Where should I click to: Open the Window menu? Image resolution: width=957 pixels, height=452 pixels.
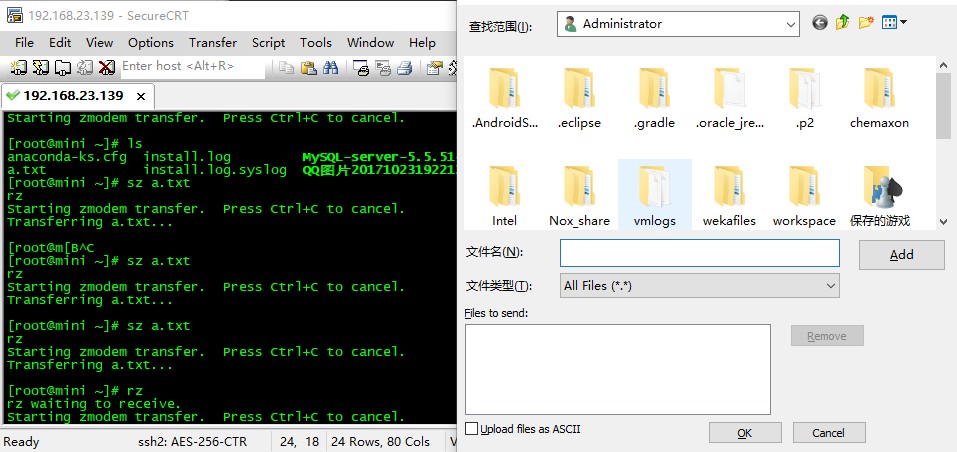pos(370,43)
